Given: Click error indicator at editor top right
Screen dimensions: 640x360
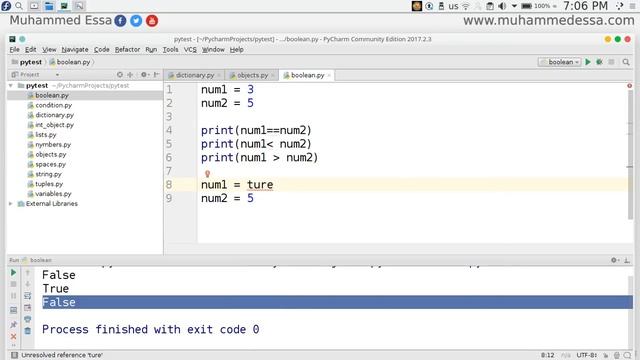Looking at the screenshot, I should click(x=629, y=86).
